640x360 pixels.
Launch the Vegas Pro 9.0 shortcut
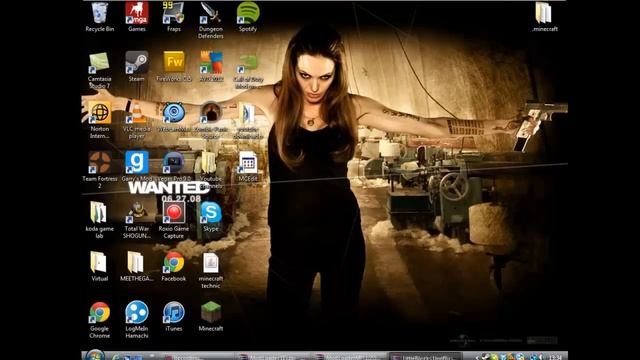point(174,163)
